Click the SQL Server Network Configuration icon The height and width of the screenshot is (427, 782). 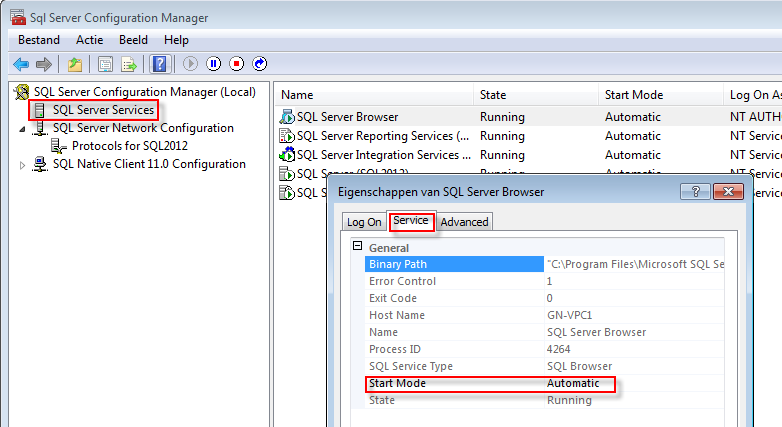click(x=40, y=128)
